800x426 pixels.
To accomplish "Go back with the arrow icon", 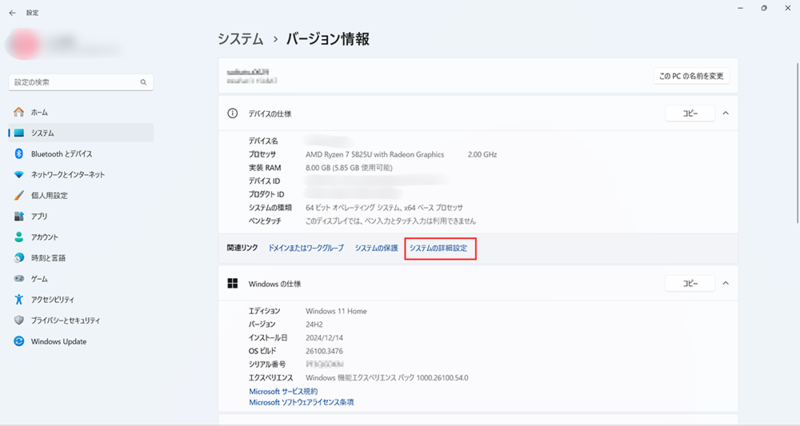I will pyautogui.click(x=12, y=13).
